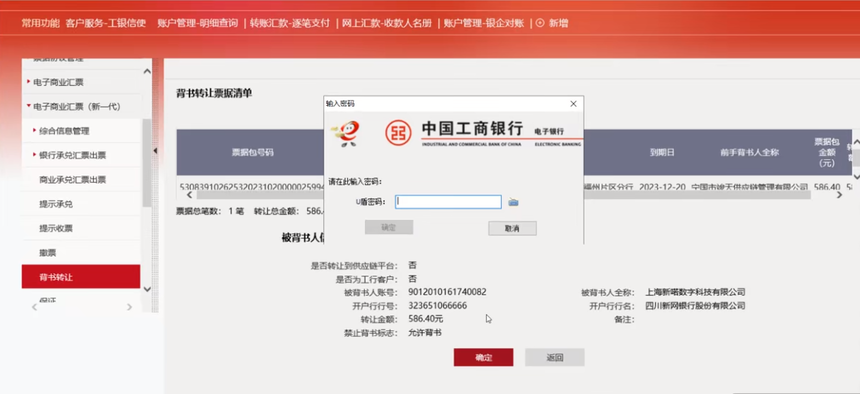Open 账户管理-明细查询 from top menu
Viewport: 860px width, 394px height.
point(197,23)
